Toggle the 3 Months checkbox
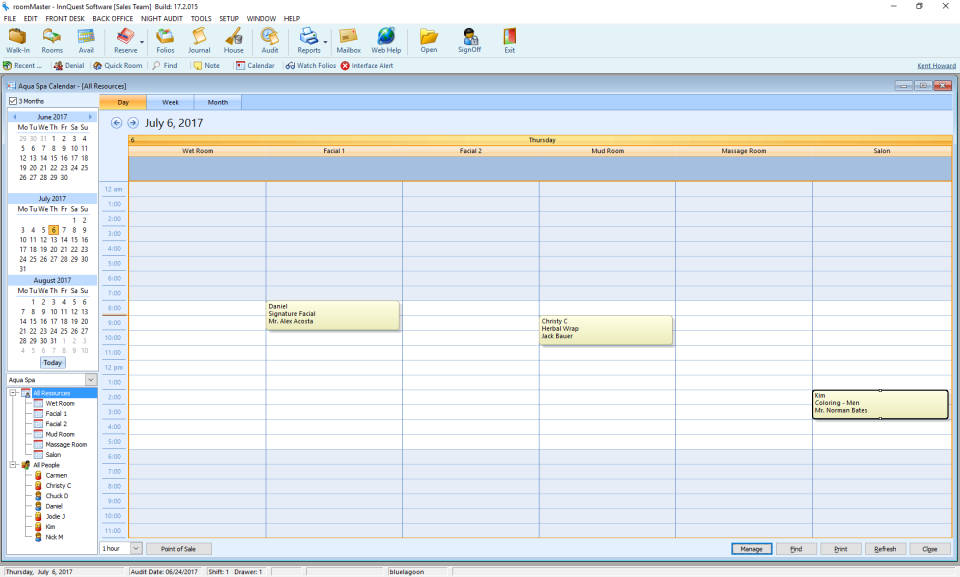960x577 pixels. point(13,101)
